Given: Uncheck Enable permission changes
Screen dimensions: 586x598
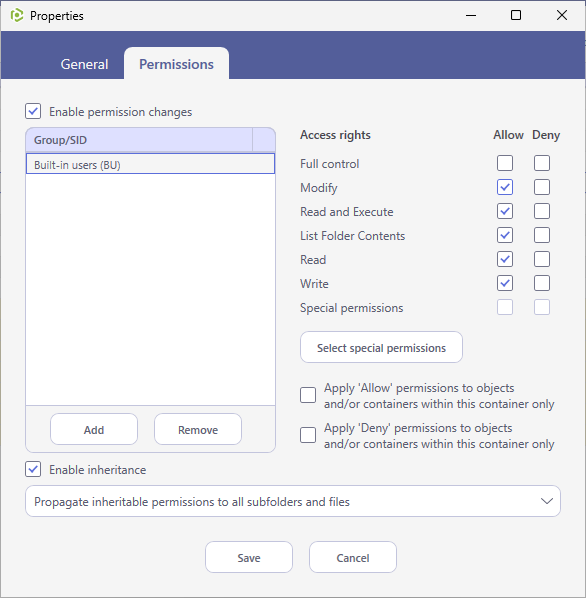Looking at the screenshot, I should click(x=33, y=111).
